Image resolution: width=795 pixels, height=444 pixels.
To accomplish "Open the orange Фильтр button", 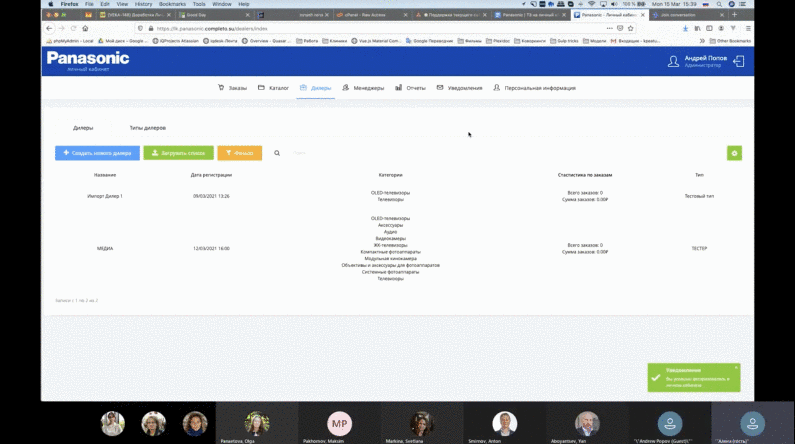I will point(240,153).
